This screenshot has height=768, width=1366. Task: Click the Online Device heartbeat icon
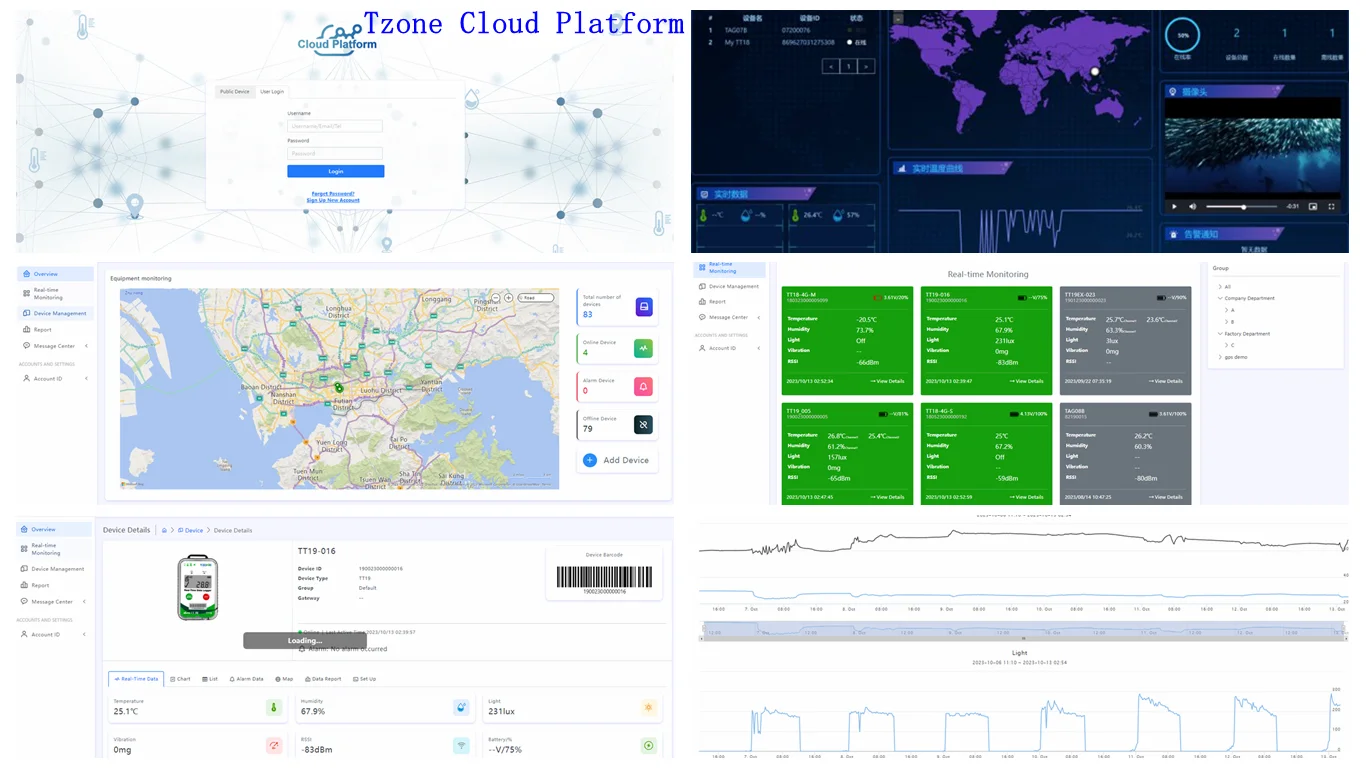pyautogui.click(x=643, y=348)
